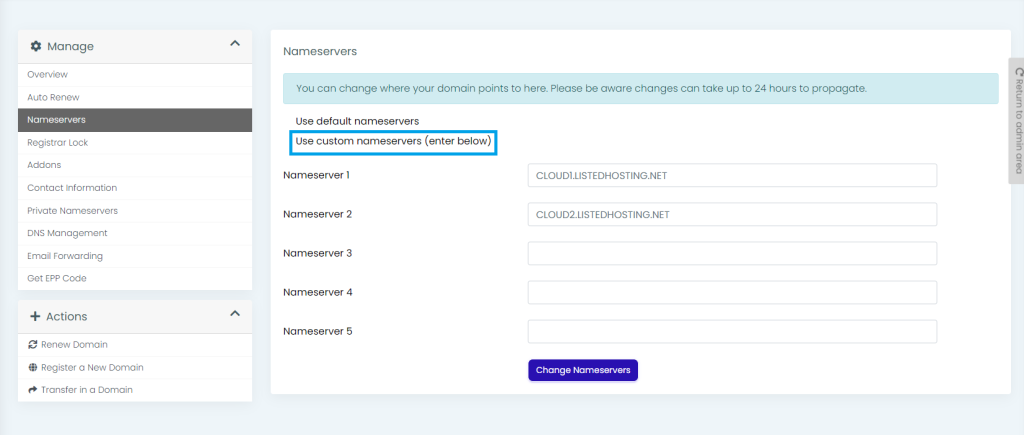Screen dimensions: 1024x435
Task: Click the Renew Domain refresh icon
Action: (x=33, y=345)
